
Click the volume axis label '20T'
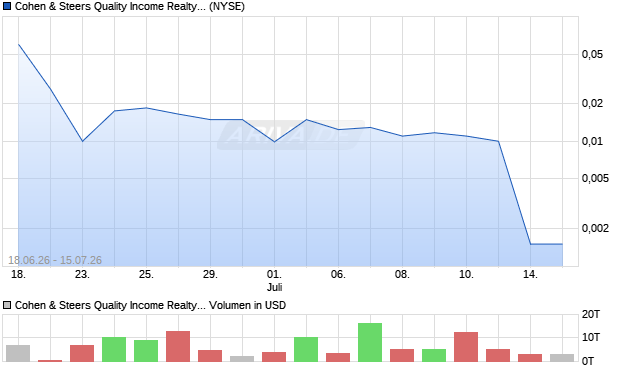[x=591, y=314]
